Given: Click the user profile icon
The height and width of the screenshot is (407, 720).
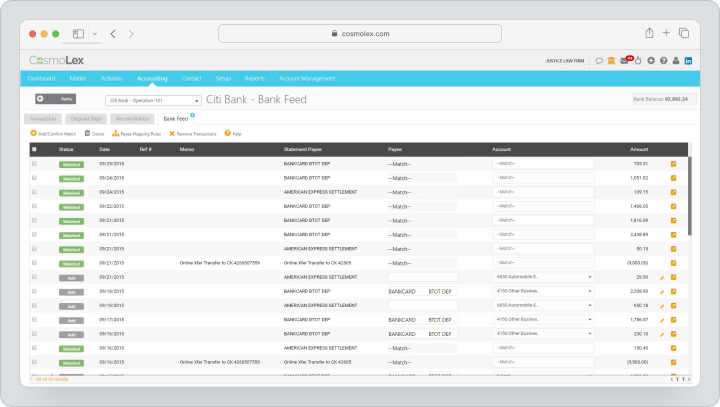Looking at the screenshot, I should 676,61.
